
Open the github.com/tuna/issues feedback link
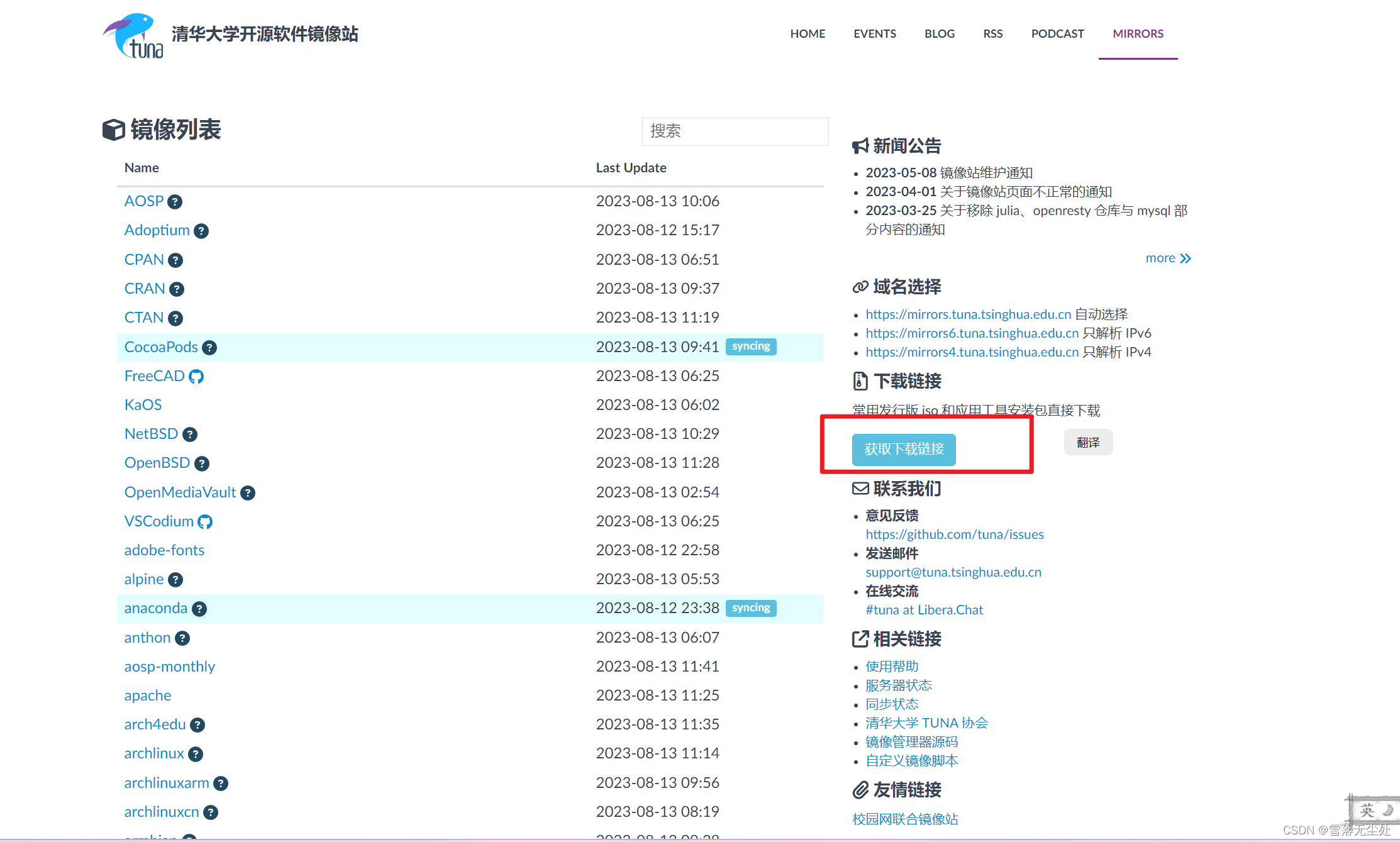point(954,535)
